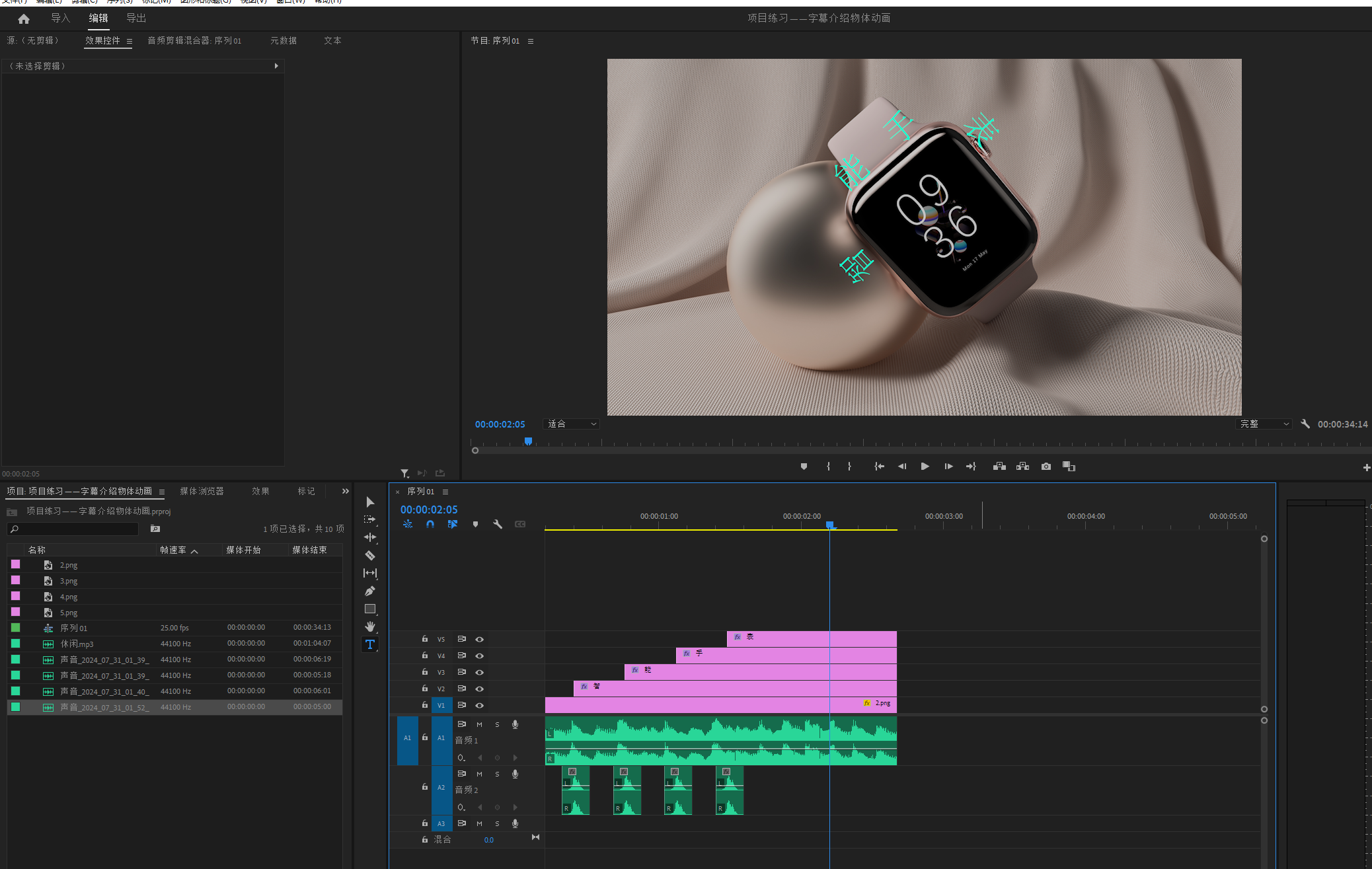The height and width of the screenshot is (869, 1372).
Task: Hide V5 track with eye toggle
Action: coord(480,639)
